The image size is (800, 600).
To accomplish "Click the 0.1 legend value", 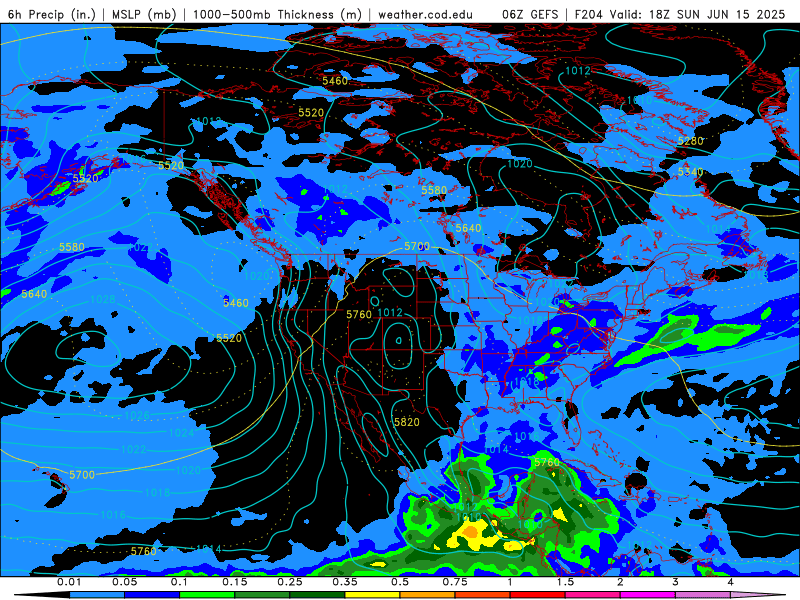I will [x=179, y=582].
